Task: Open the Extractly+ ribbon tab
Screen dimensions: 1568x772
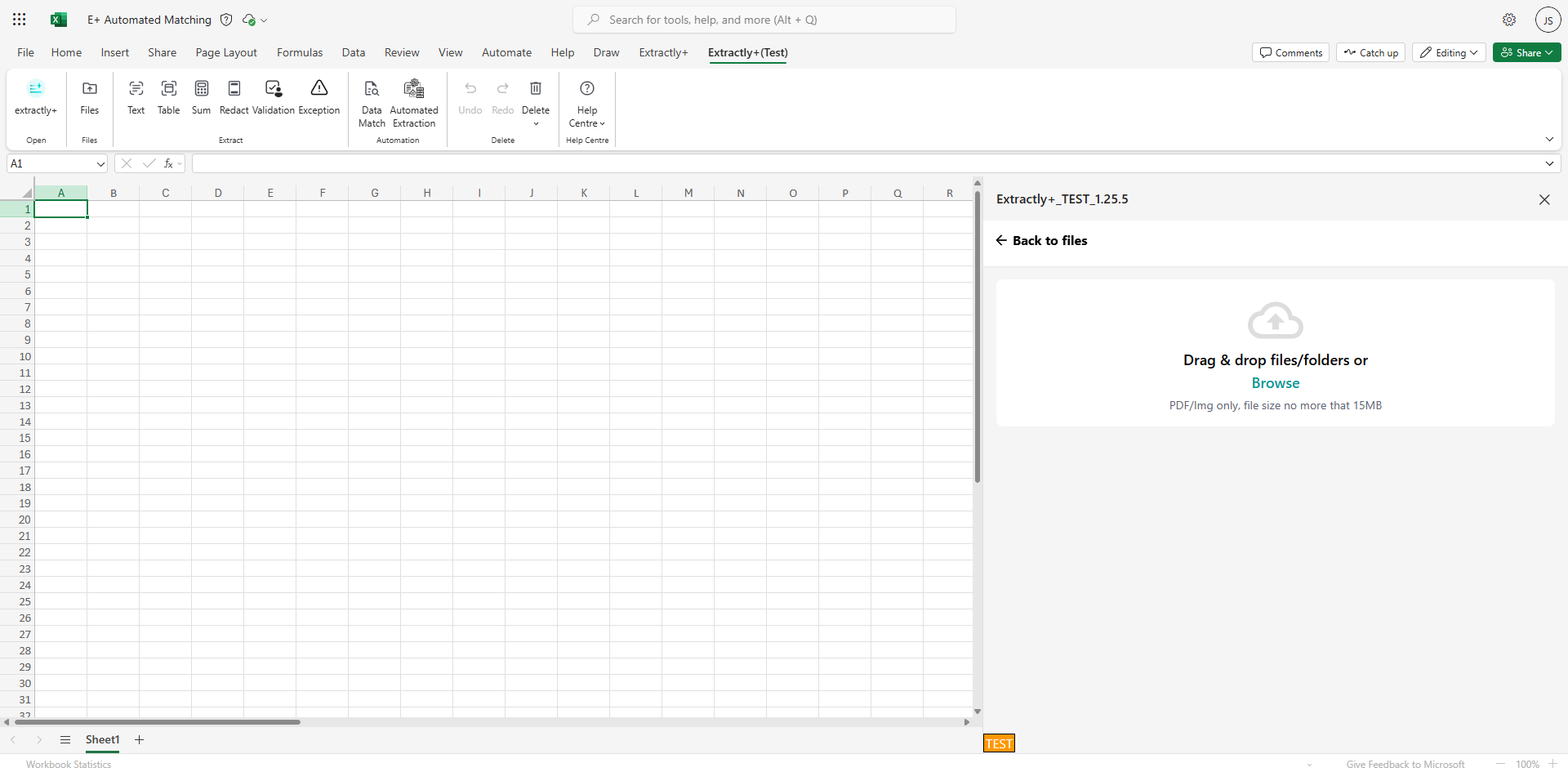Action: click(663, 52)
